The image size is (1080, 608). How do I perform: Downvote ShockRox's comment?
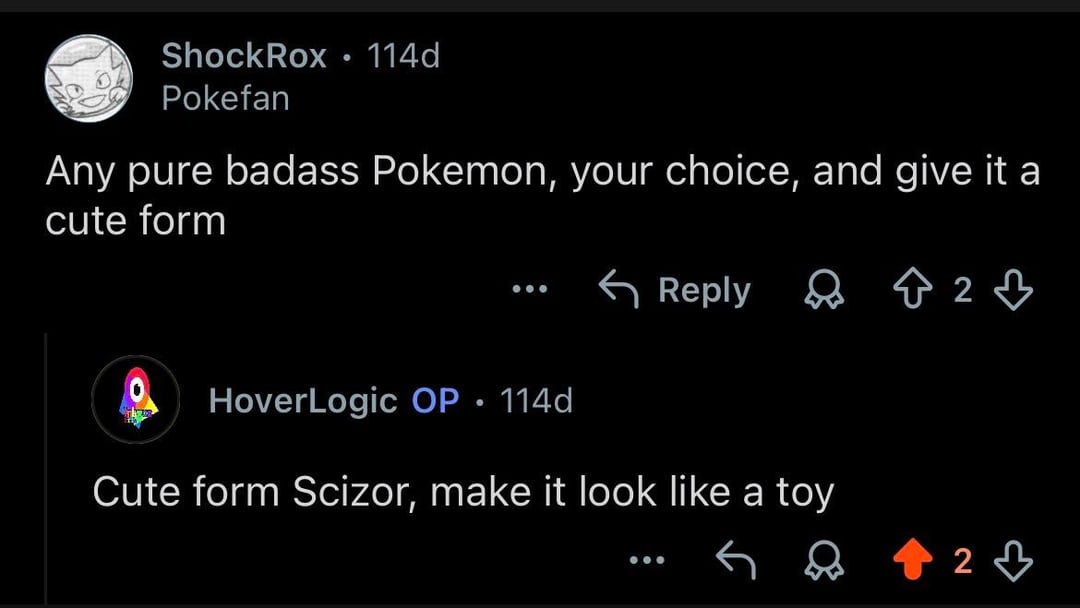click(x=1014, y=290)
